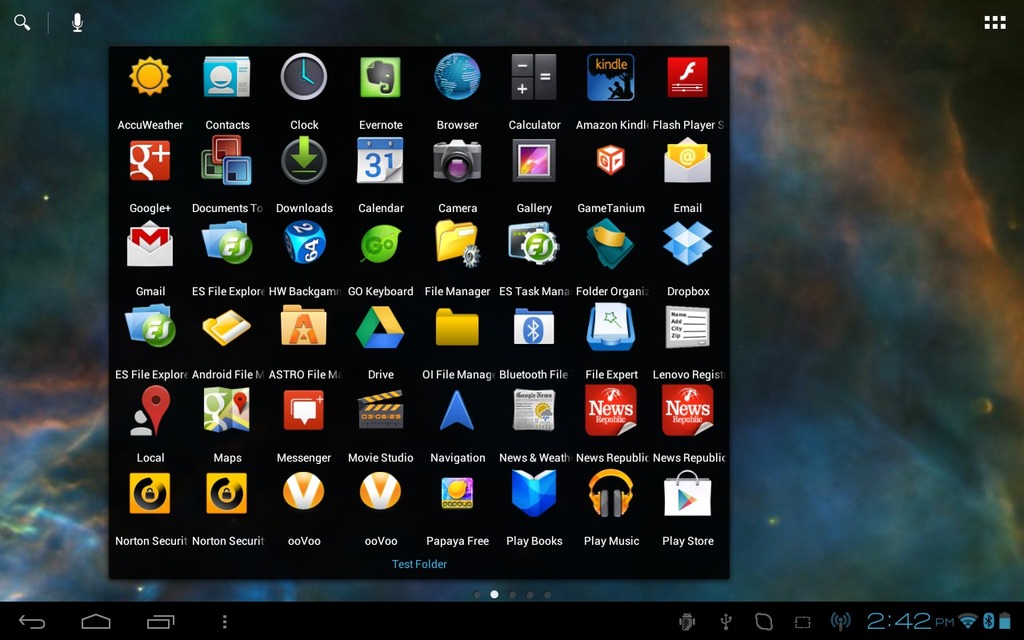
Task: Launch HW Backgammon game
Action: point(304,244)
